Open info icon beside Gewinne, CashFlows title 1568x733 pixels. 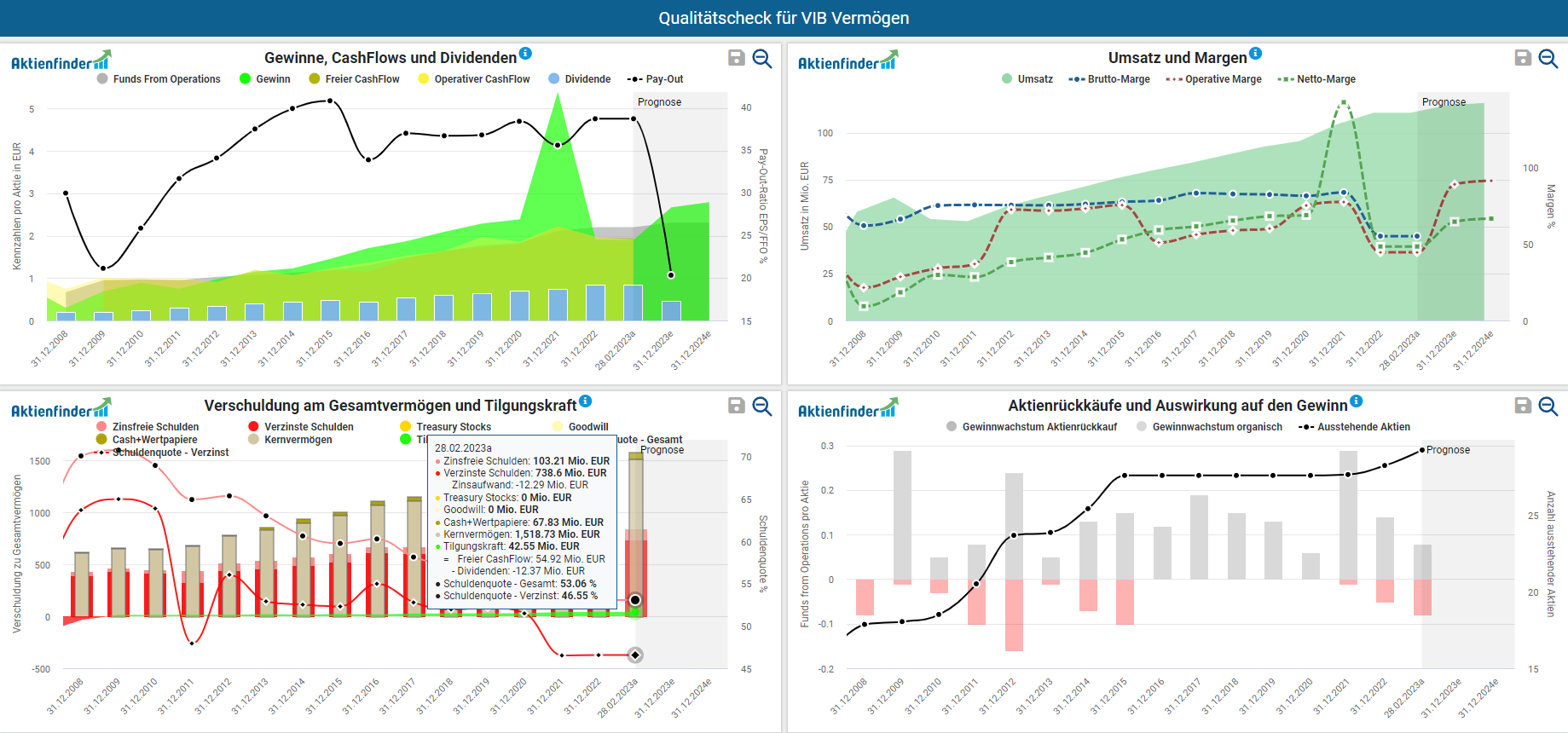(x=525, y=54)
